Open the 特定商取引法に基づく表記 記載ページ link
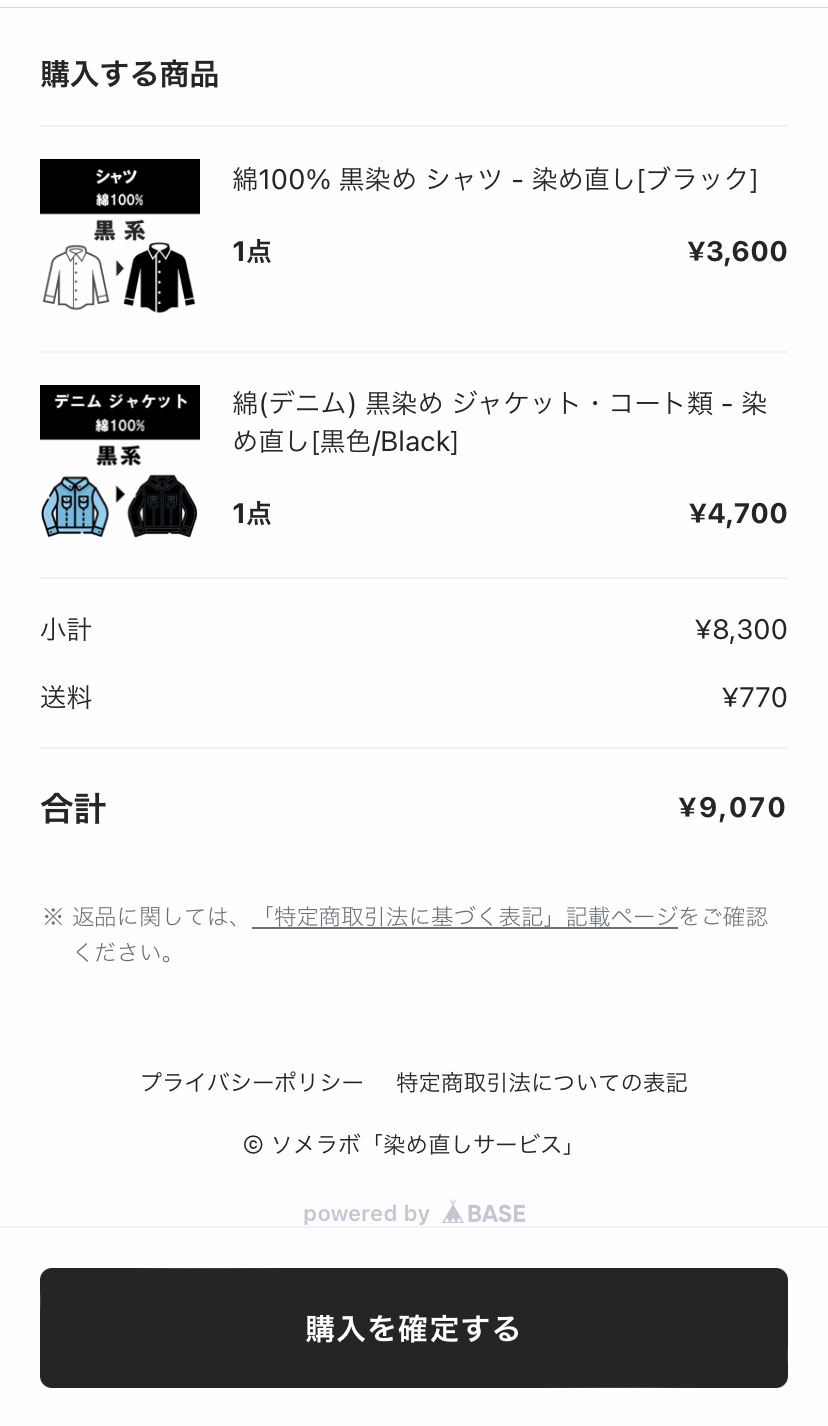This screenshot has height=1426, width=828. [465, 917]
